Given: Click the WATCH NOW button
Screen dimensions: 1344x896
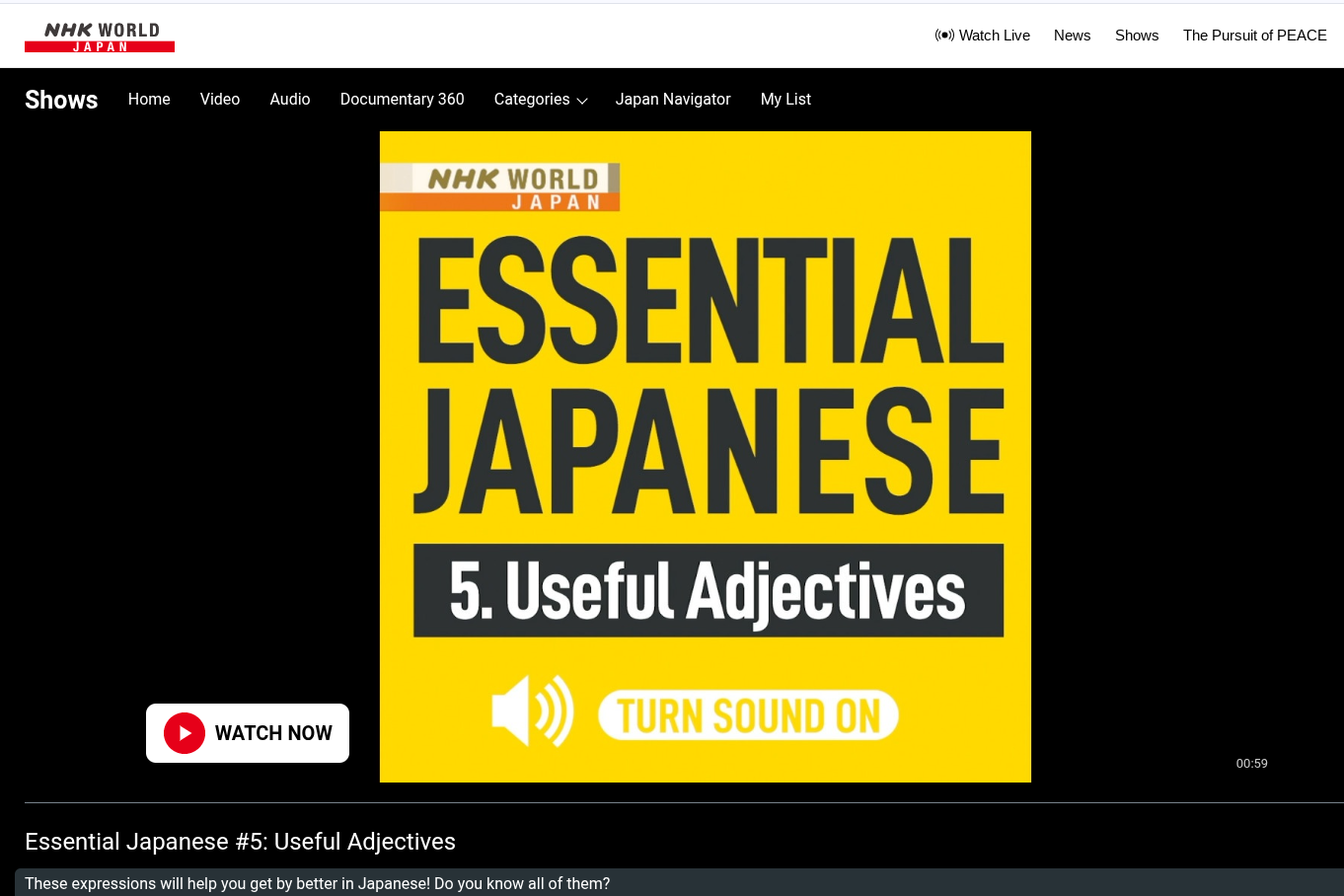Looking at the screenshot, I should point(248,733).
